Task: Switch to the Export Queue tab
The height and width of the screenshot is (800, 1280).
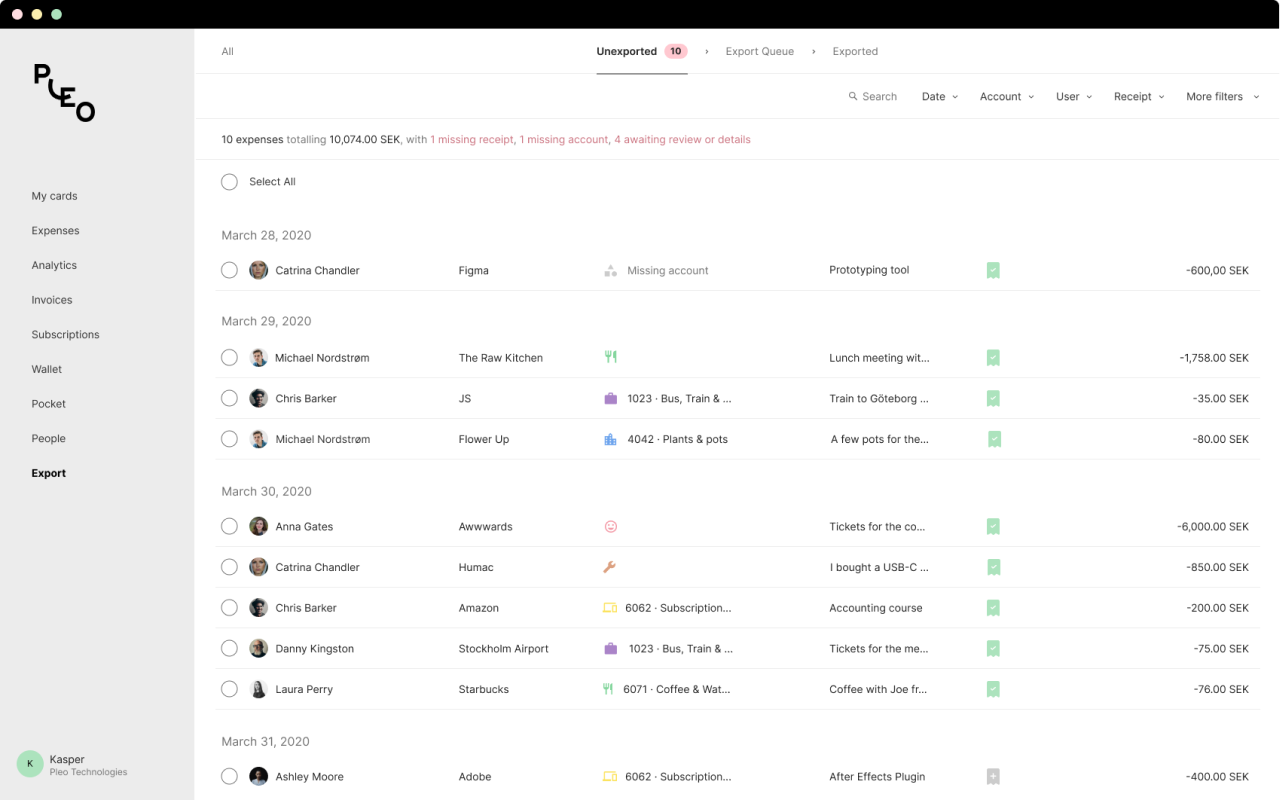Action: point(759,51)
